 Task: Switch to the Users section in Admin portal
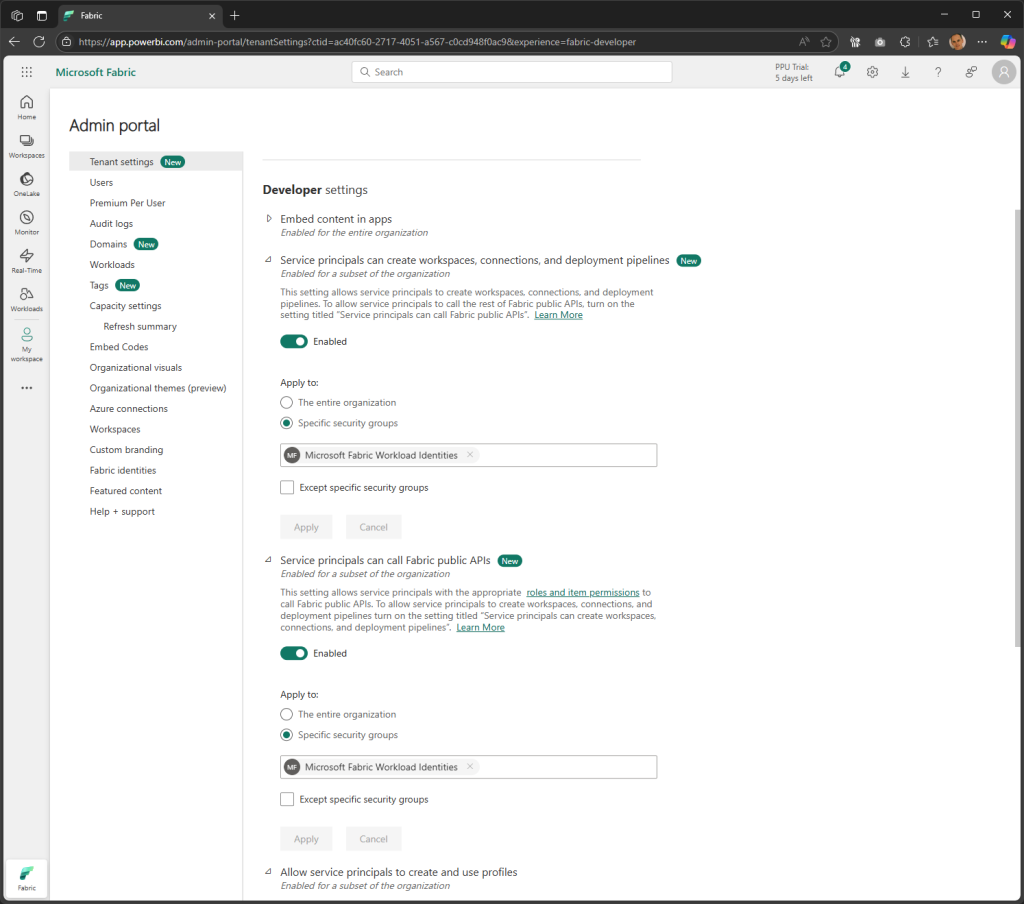click(101, 182)
